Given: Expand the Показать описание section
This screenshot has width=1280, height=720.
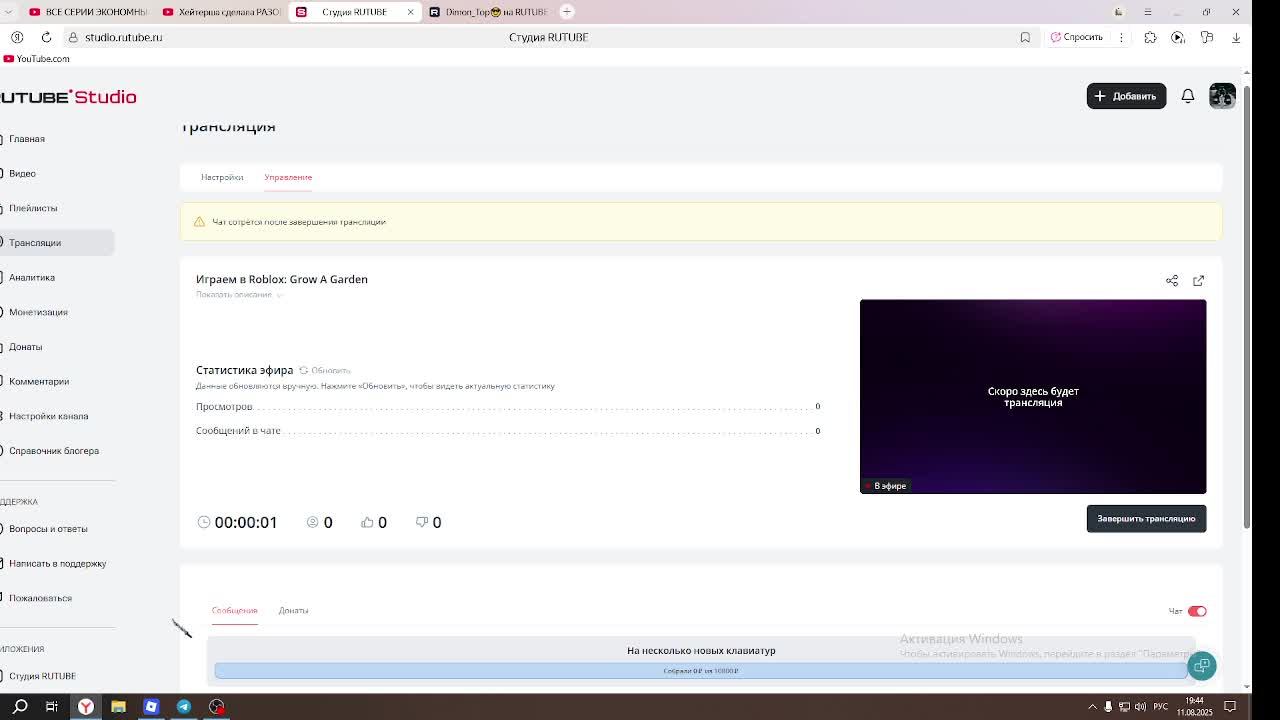Looking at the screenshot, I should 238,295.
